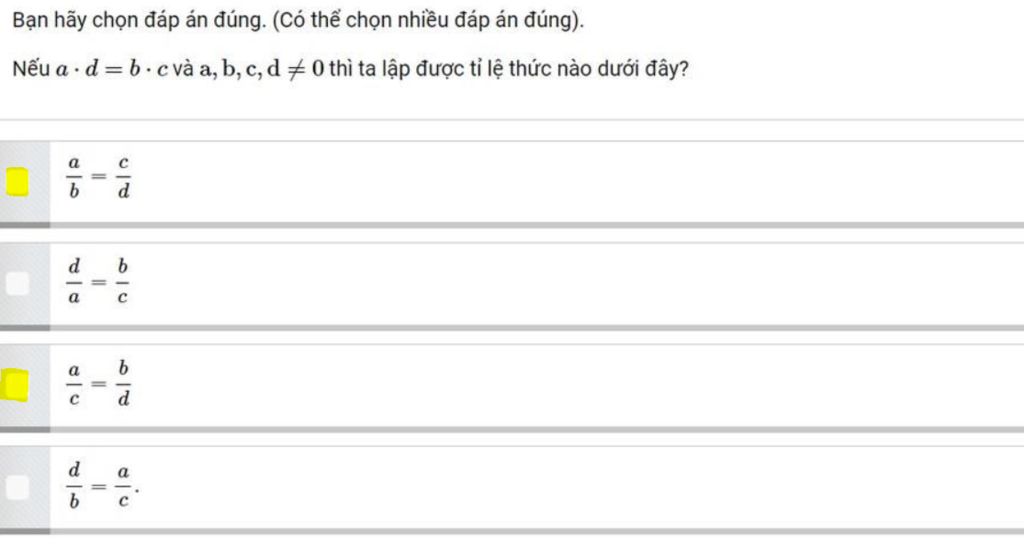Click the instruction text 'Bạn hãy chọn đáp án đúng'
The width and height of the screenshot is (1024, 549).
point(139,21)
